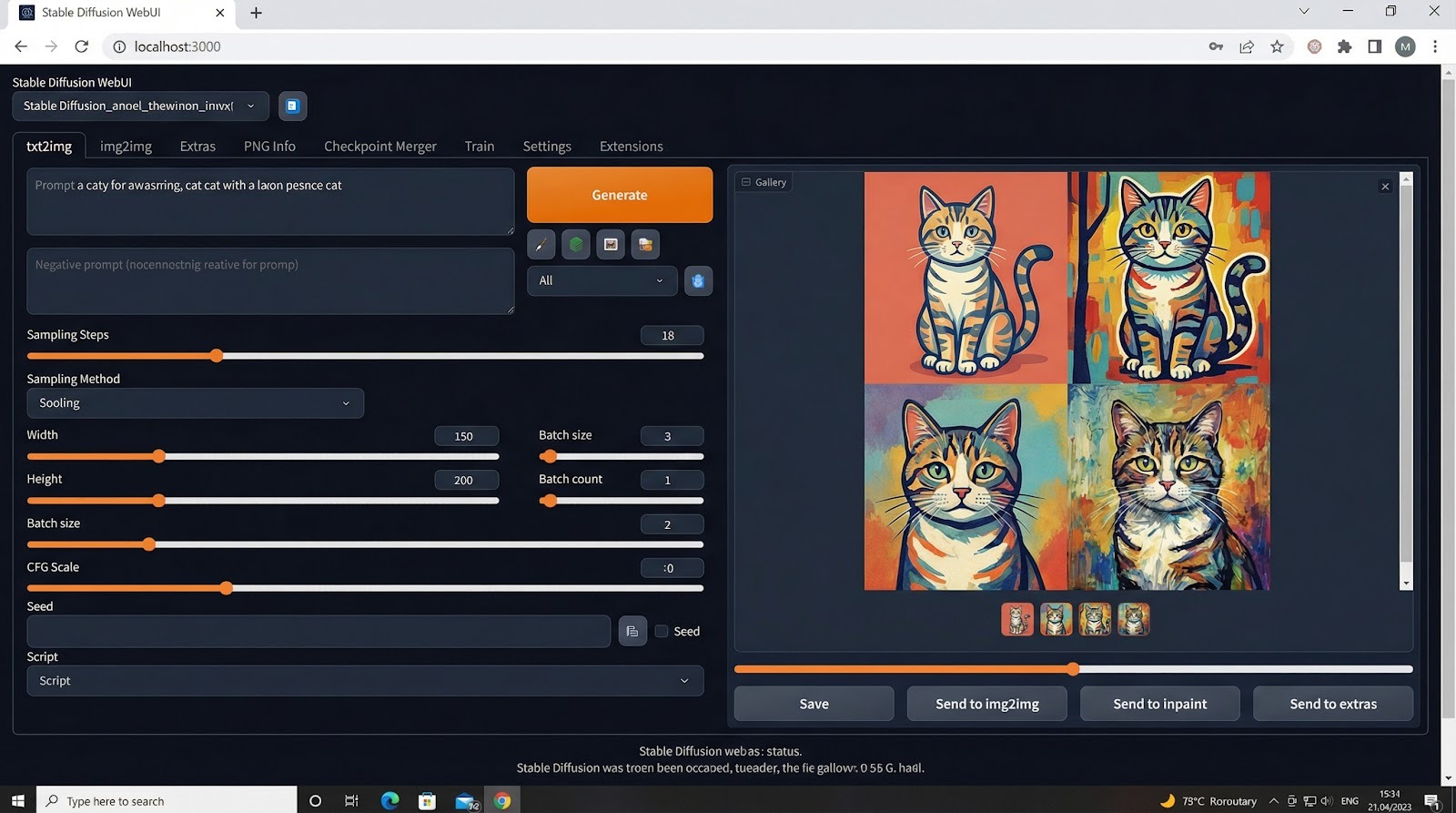
Task: Open the Windows Start menu
Action: point(17,800)
